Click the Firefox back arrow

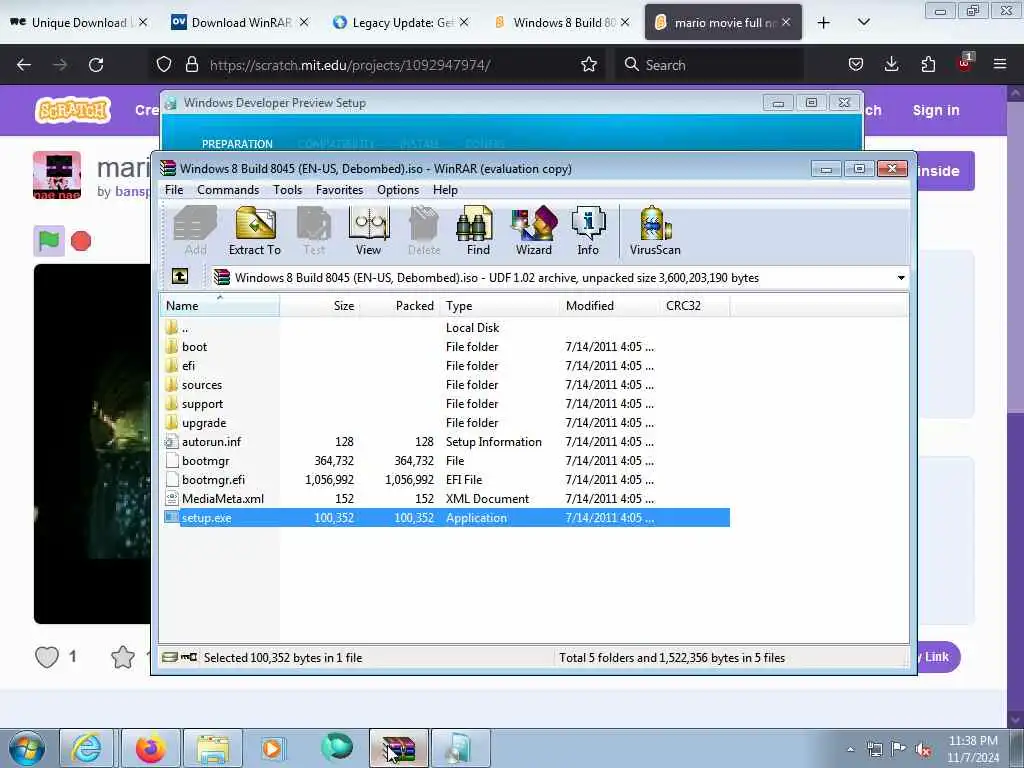(24, 65)
